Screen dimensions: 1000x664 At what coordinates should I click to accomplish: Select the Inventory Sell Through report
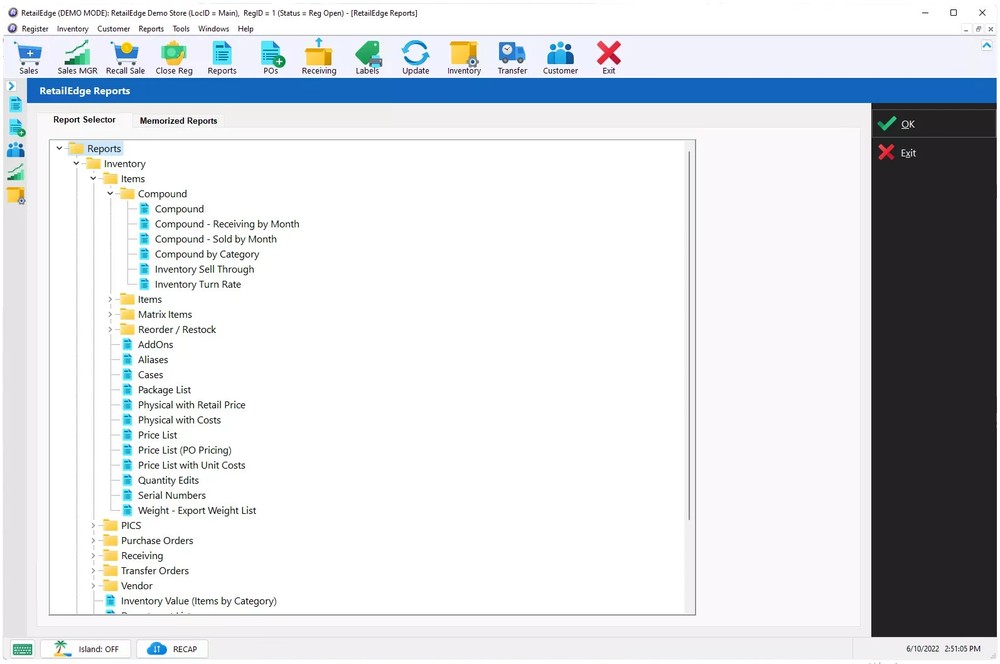tap(204, 269)
